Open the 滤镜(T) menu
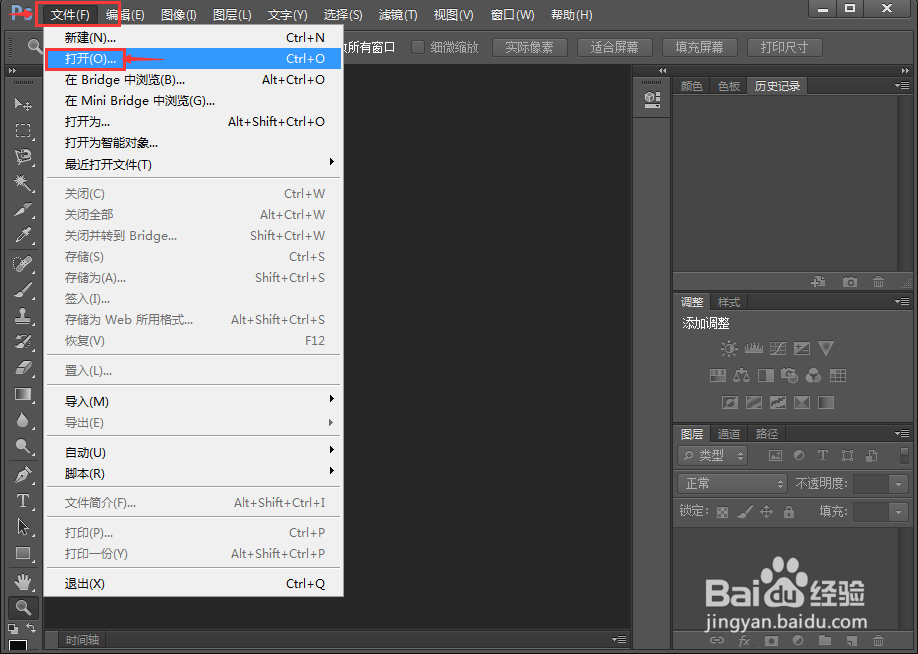918x654 pixels. (x=398, y=15)
